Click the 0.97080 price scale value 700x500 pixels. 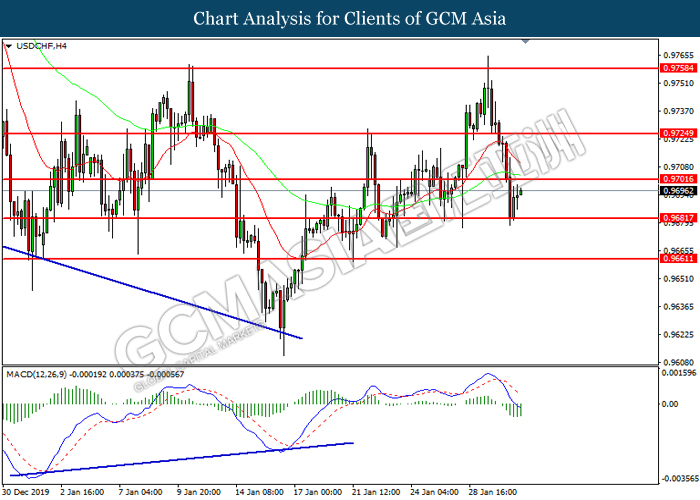tap(679, 167)
